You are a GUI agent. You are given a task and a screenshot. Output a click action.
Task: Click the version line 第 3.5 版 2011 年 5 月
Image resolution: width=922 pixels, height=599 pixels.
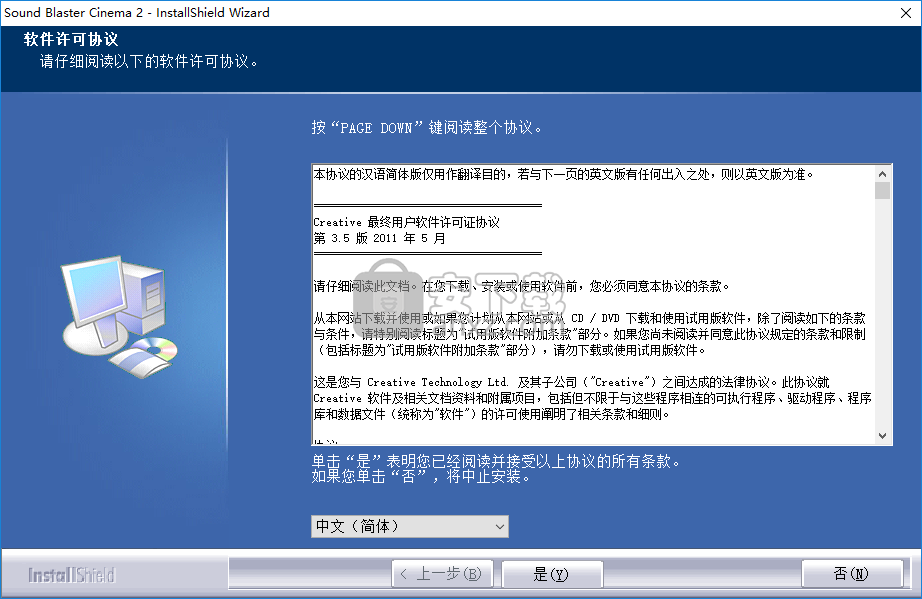tap(379, 238)
